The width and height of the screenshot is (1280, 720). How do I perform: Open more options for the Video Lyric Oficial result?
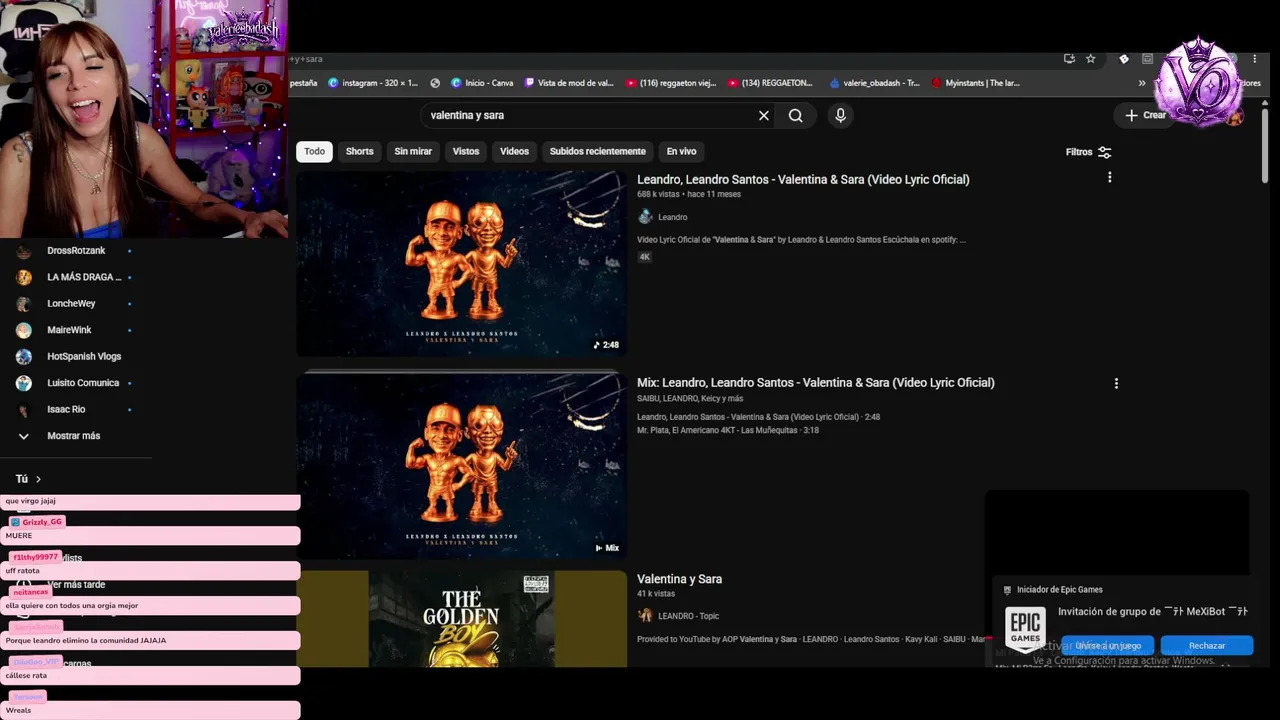[x=1109, y=177]
